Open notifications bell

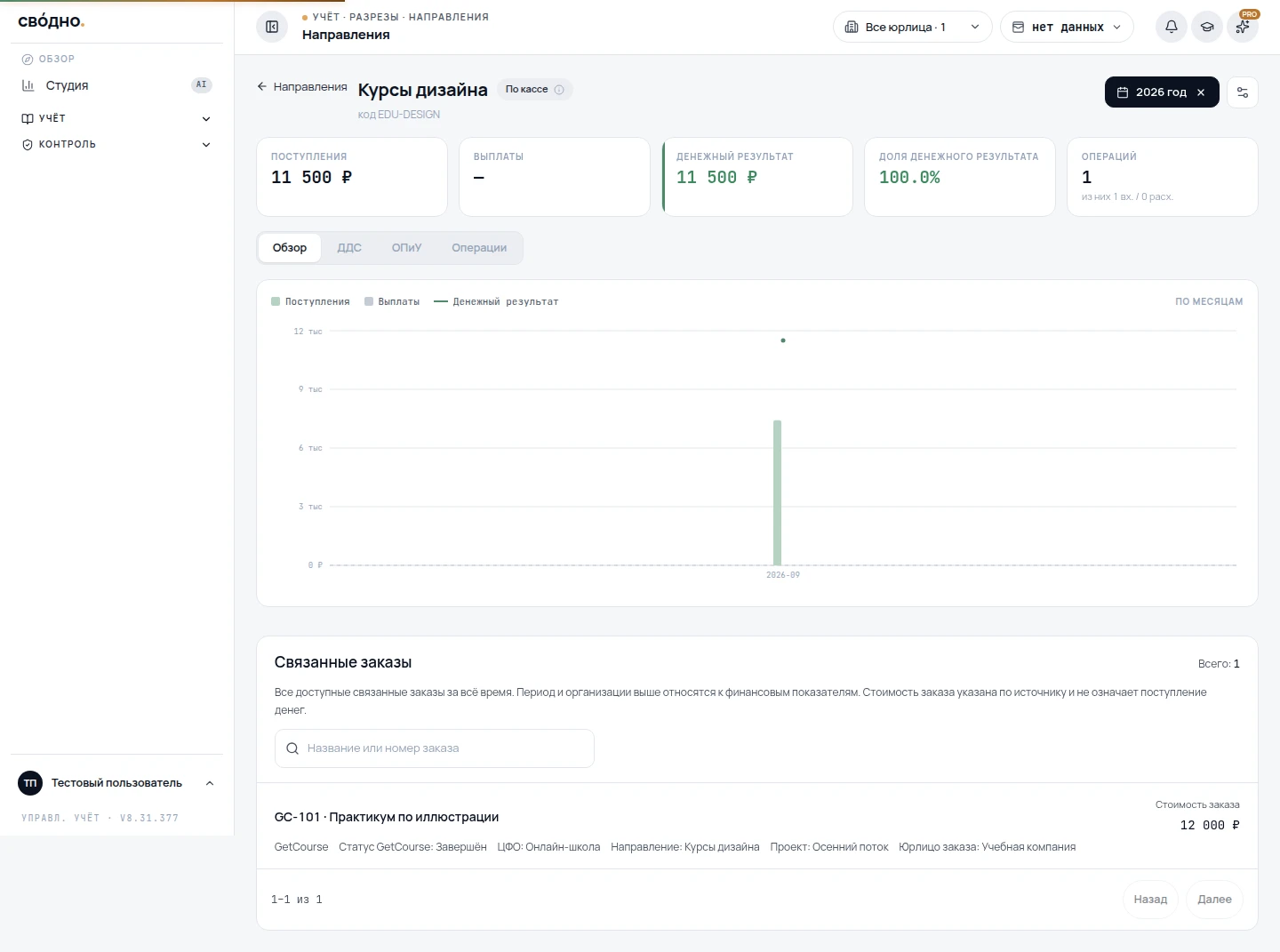click(1172, 27)
